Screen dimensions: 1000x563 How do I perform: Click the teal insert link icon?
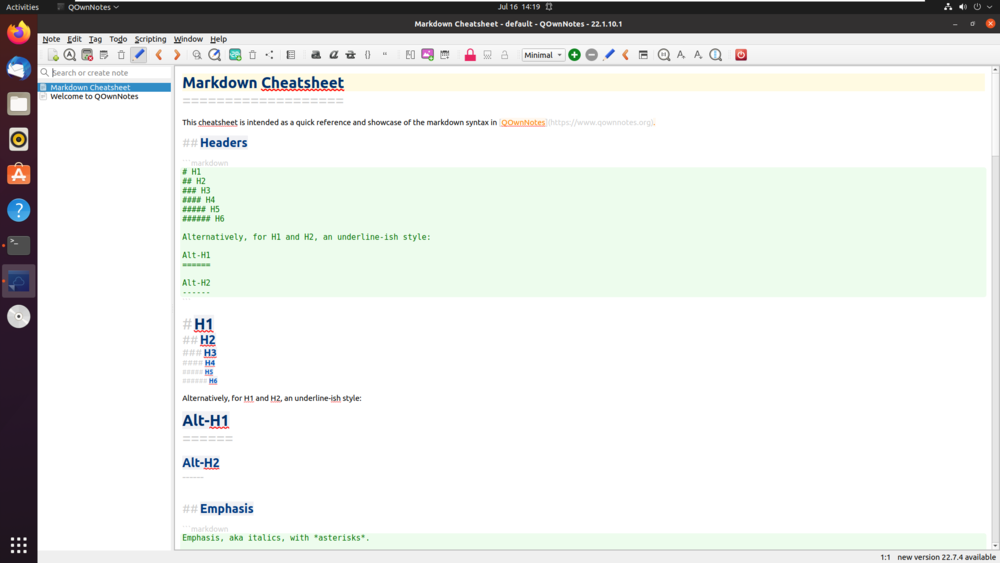235,55
